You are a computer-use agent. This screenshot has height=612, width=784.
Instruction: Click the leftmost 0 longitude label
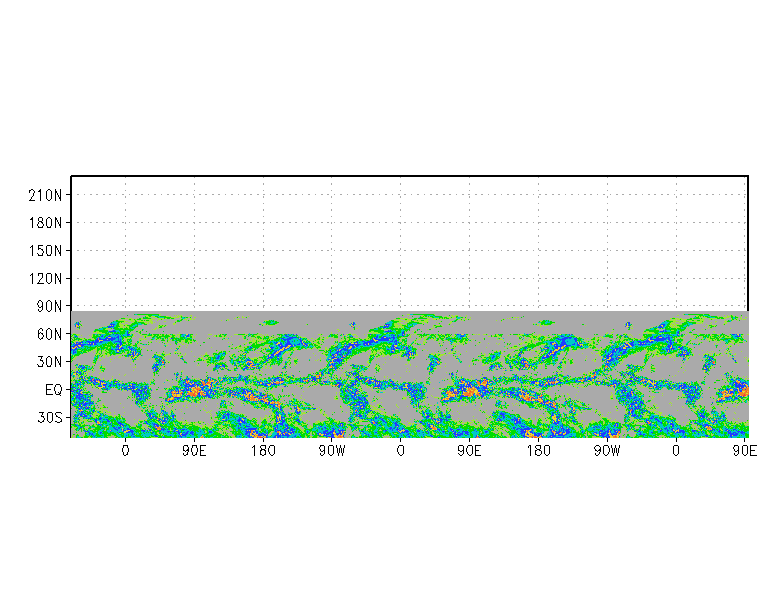(x=125, y=451)
